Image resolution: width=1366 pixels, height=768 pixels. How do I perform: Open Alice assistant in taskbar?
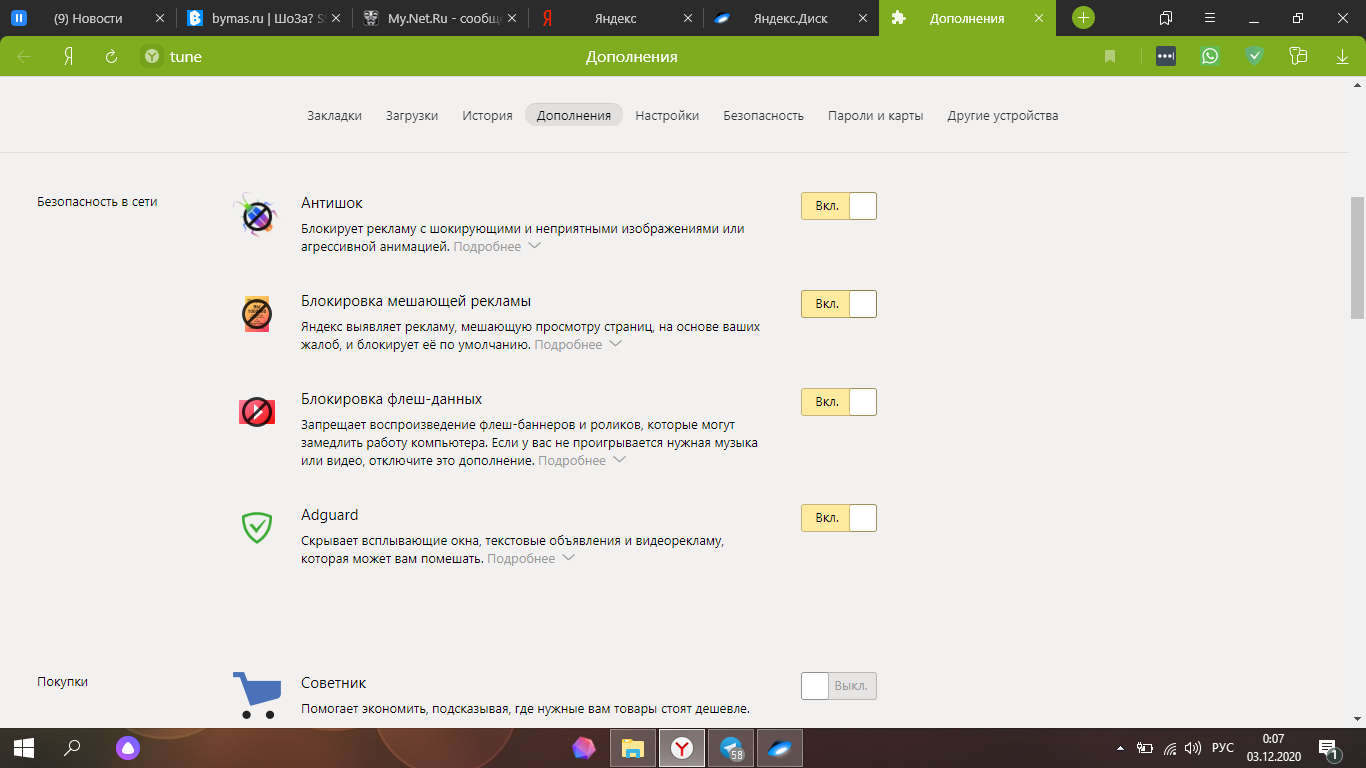click(x=127, y=747)
